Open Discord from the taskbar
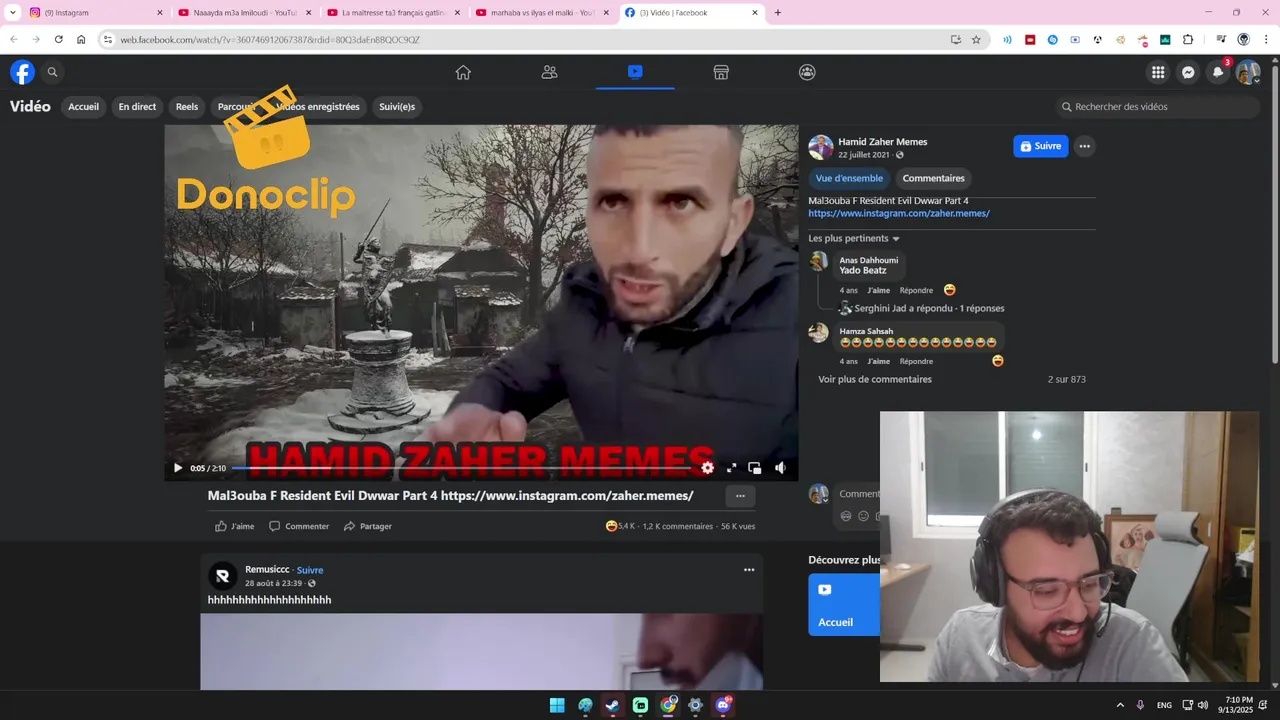This screenshot has height=720, width=1280. point(723,705)
